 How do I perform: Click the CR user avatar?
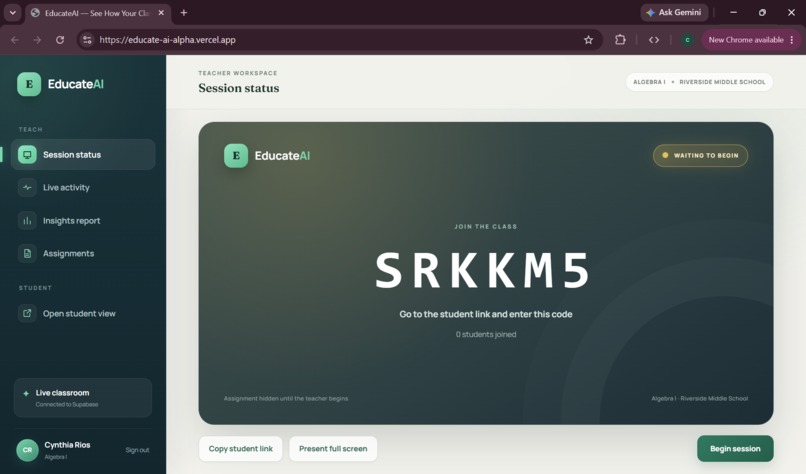point(27,450)
